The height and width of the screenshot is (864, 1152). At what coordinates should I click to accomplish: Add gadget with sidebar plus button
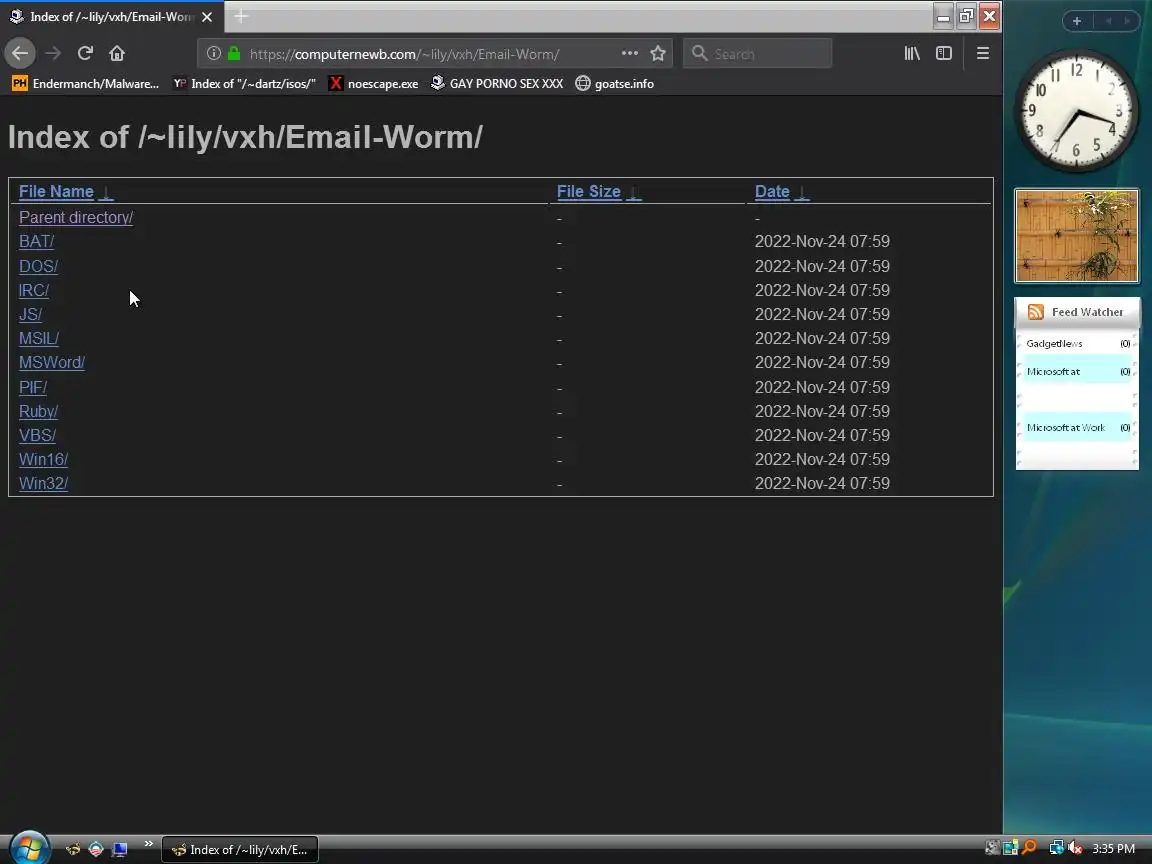(1076, 21)
